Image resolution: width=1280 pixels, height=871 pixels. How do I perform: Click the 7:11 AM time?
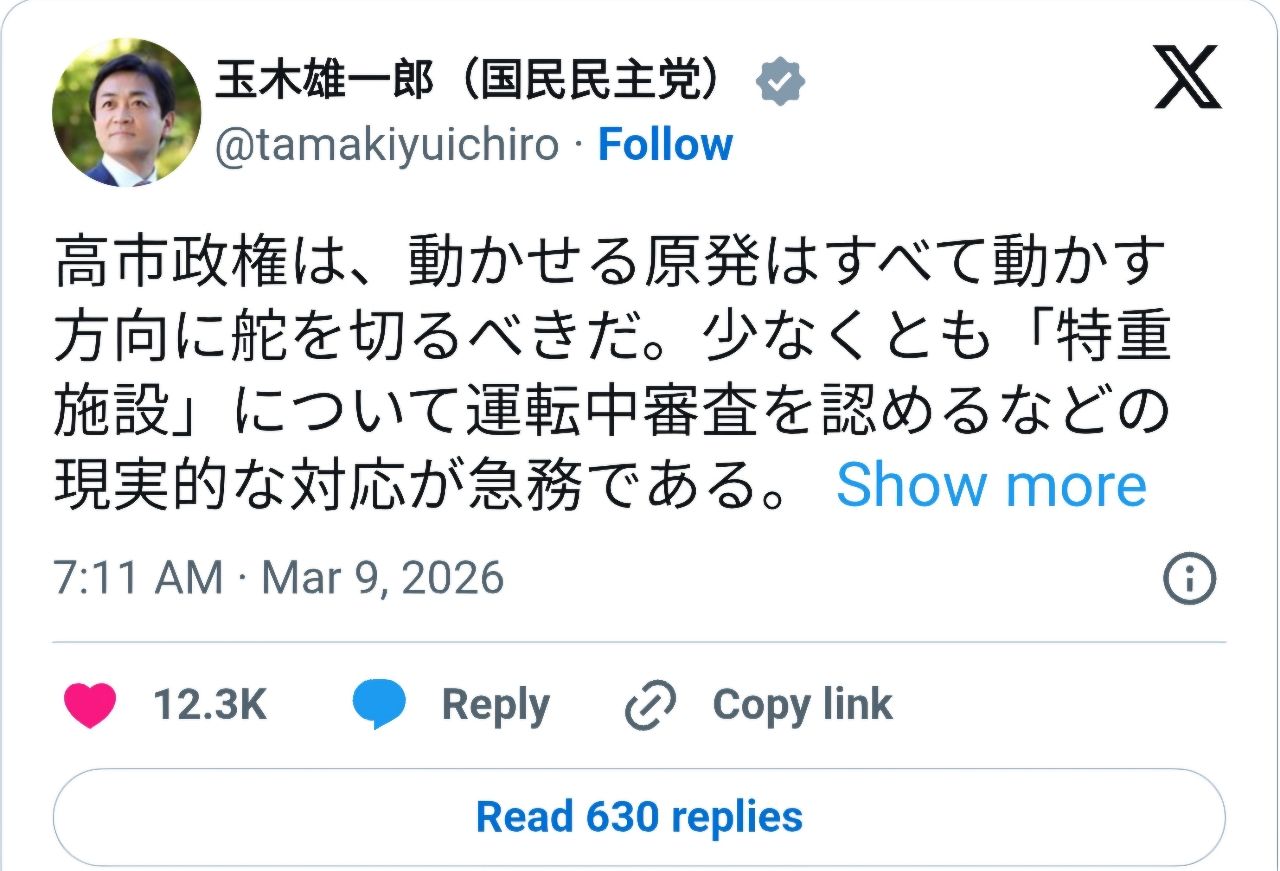[138, 579]
